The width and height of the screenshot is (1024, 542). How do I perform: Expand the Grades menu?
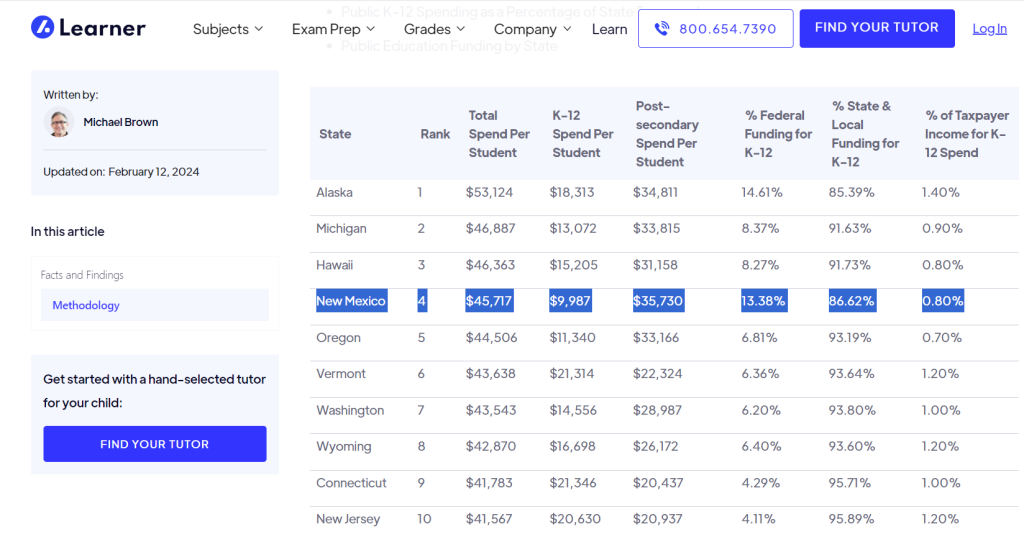click(434, 29)
